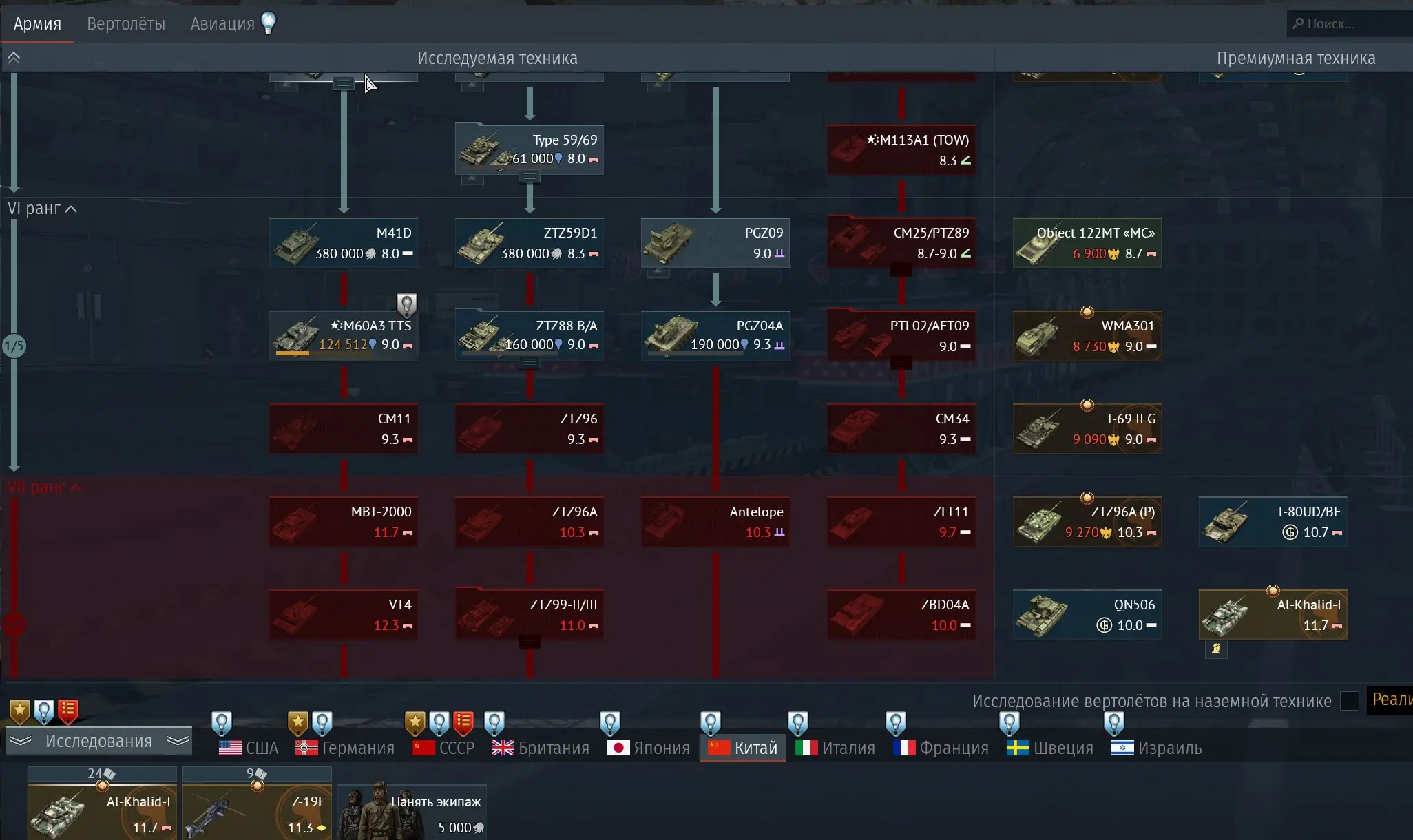Open the Авиация tab
This screenshot has width=1413, height=840.
tap(222, 24)
